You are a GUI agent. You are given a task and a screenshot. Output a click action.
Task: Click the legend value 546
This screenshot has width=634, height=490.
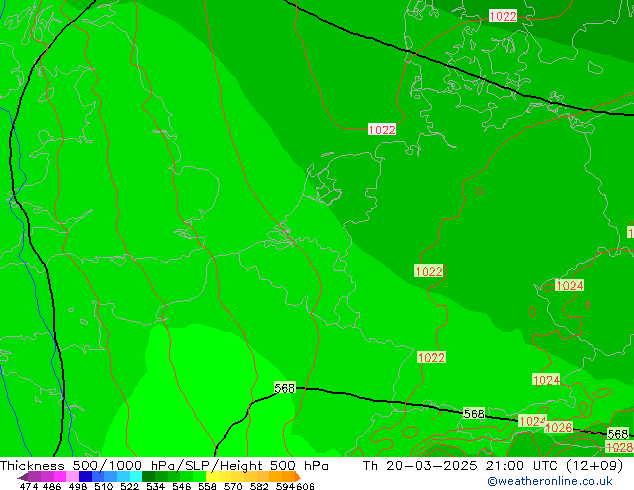coord(182,486)
